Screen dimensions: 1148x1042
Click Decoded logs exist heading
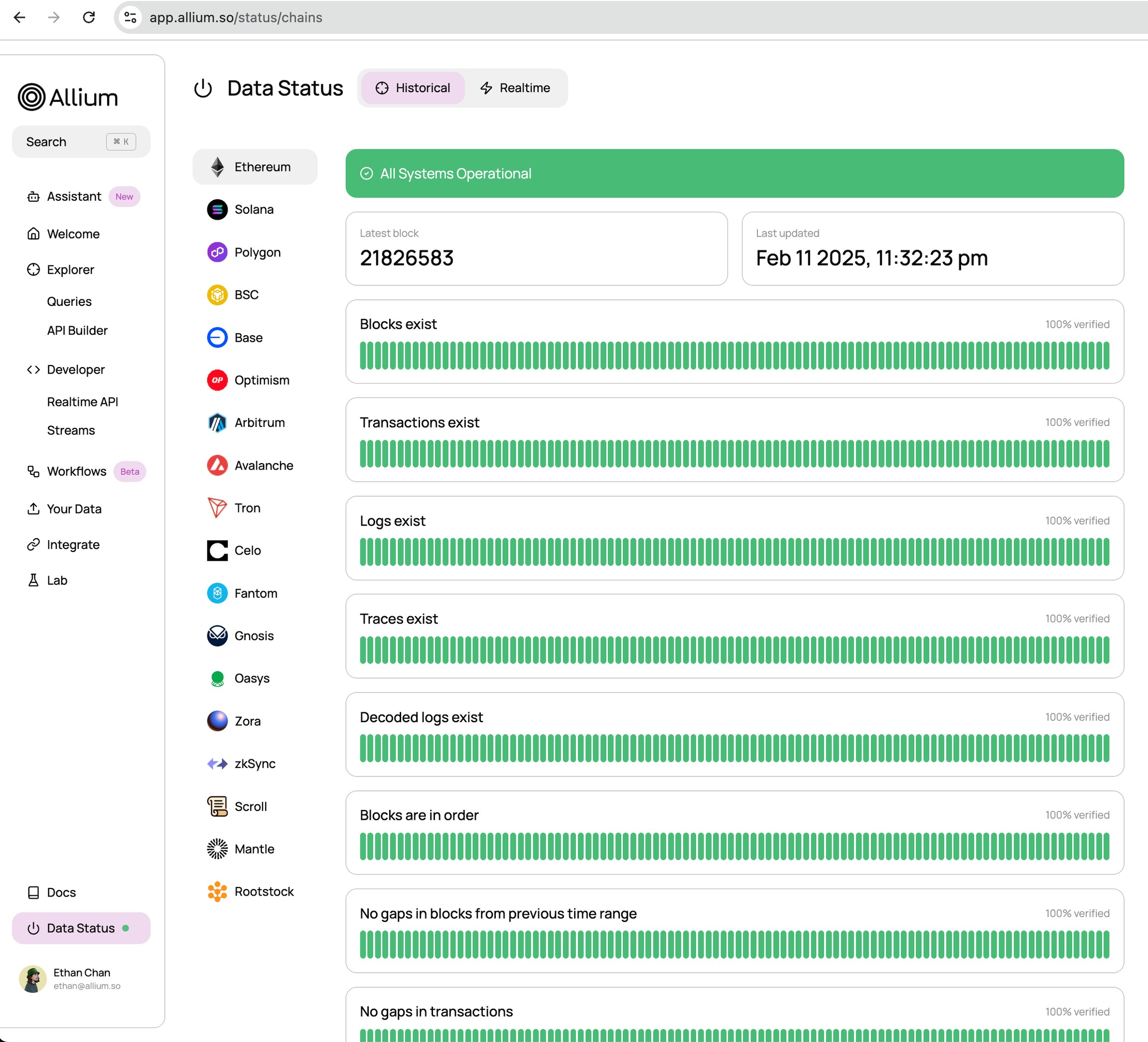(x=422, y=717)
